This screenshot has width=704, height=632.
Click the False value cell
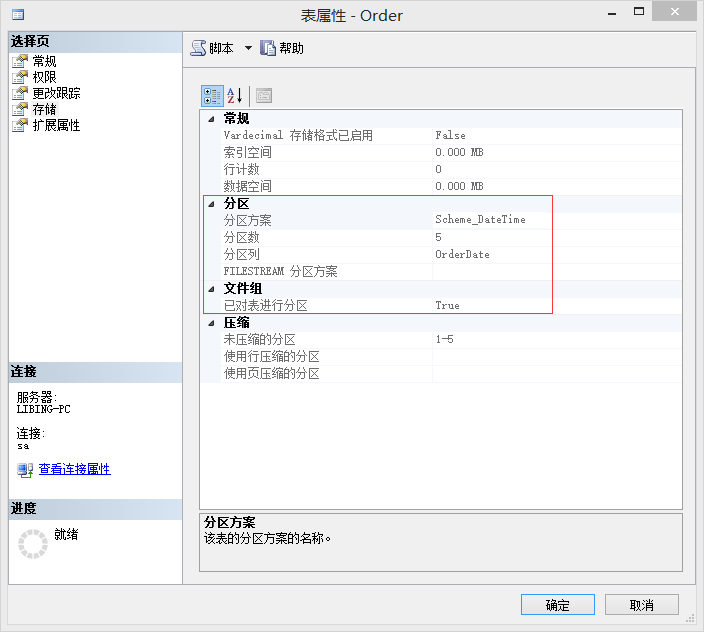557,136
